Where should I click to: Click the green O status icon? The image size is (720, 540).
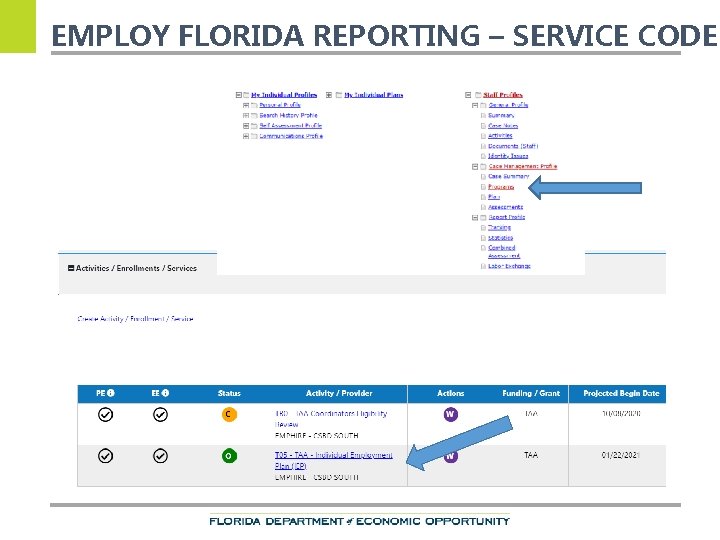pos(229,456)
